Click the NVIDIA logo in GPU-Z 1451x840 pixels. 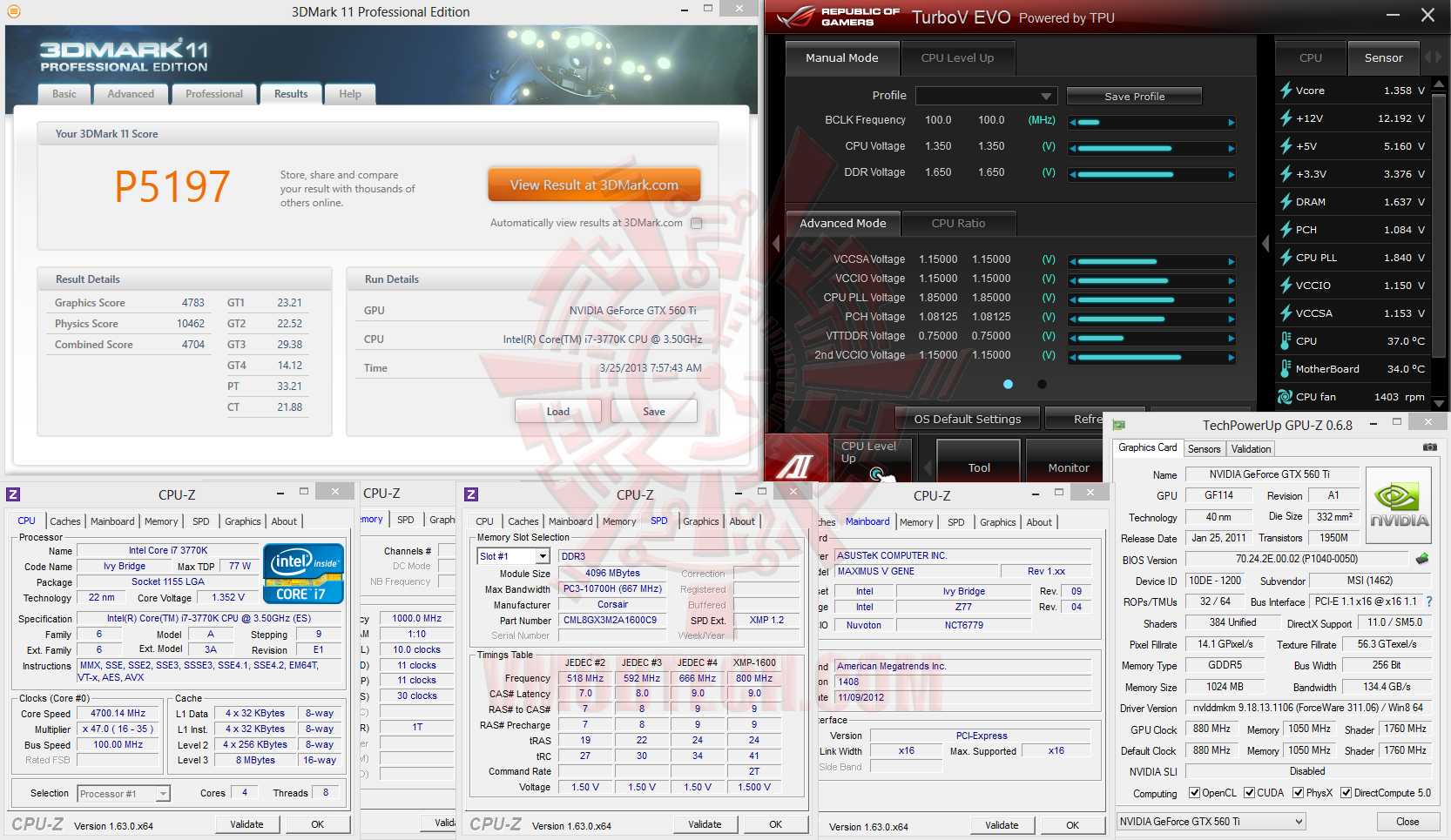[1399, 506]
